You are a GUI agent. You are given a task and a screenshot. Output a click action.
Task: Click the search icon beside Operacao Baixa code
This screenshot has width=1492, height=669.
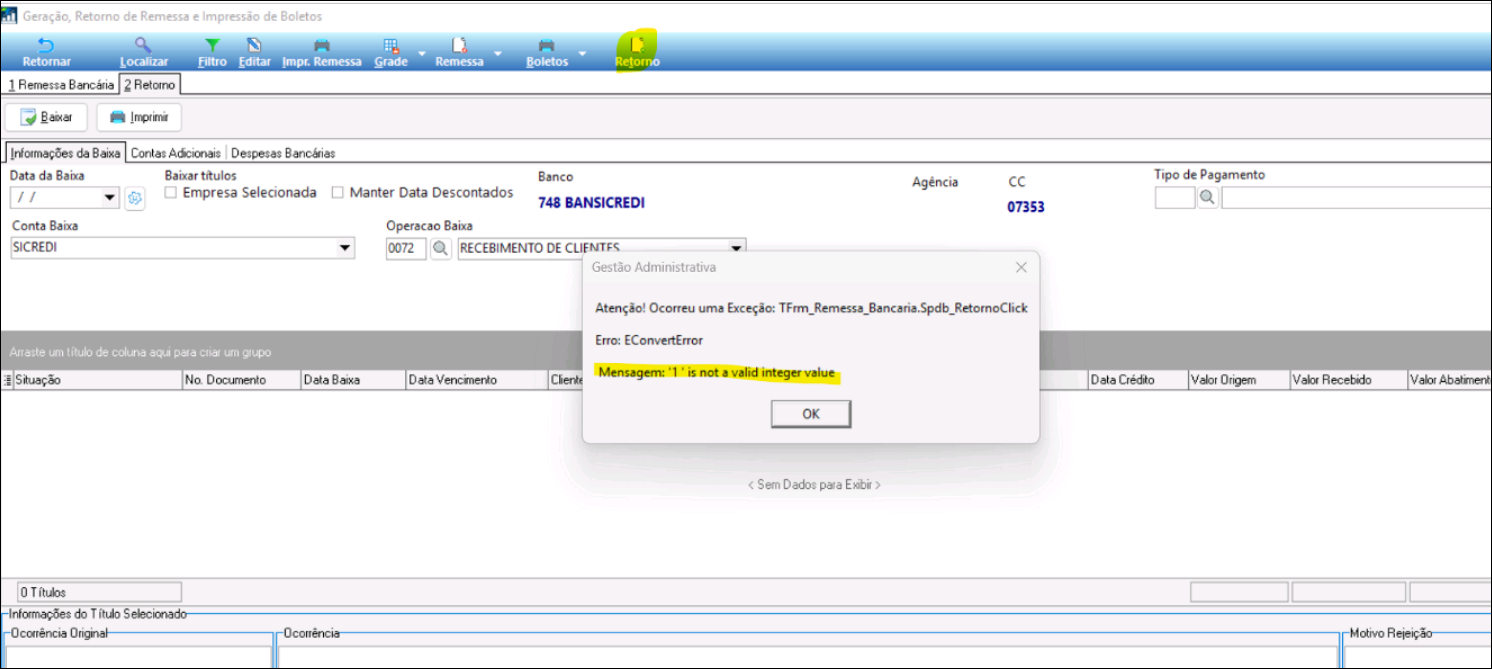[x=440, y=248]
